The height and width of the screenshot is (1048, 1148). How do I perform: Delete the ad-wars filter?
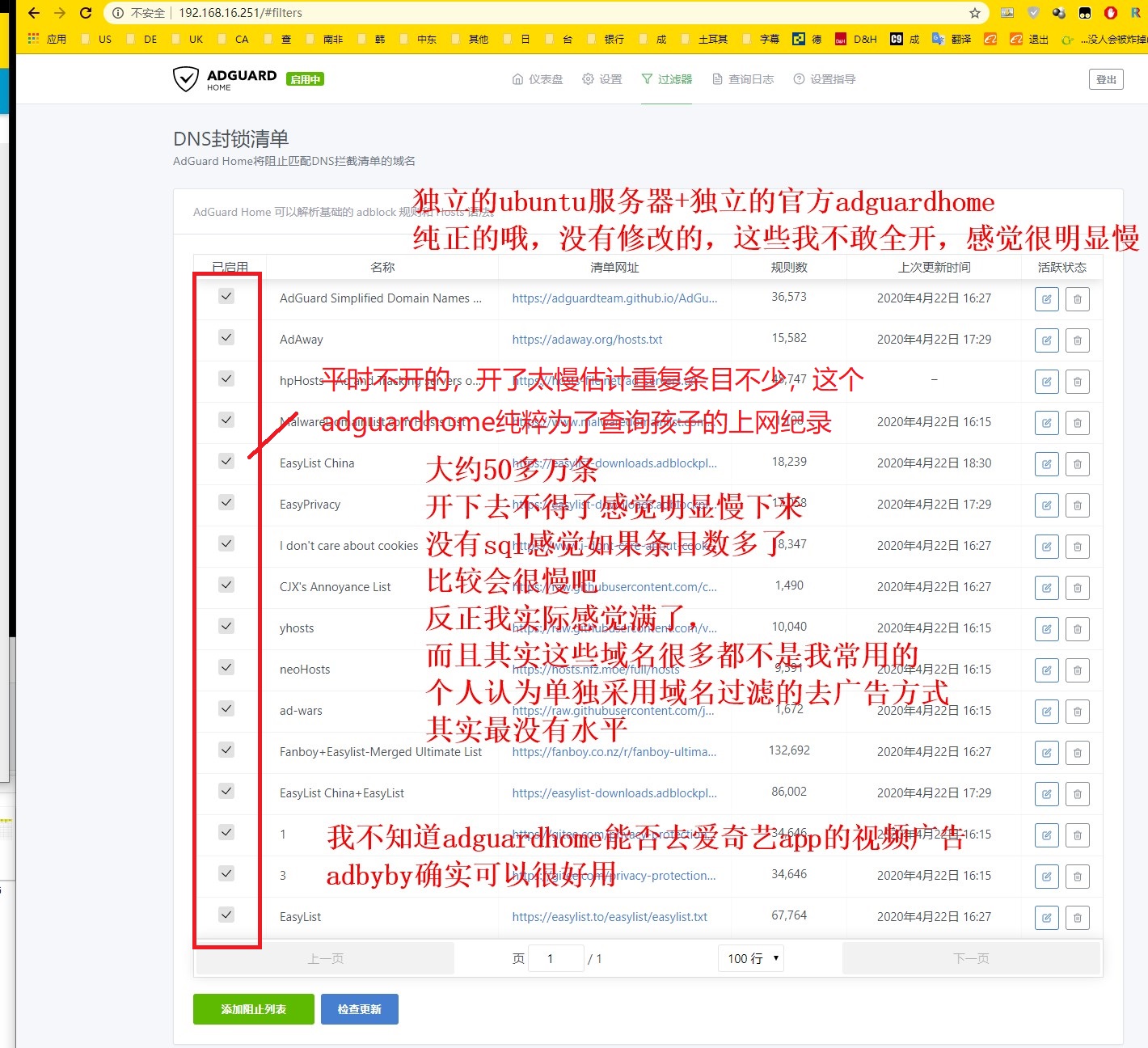(1078, 712)
